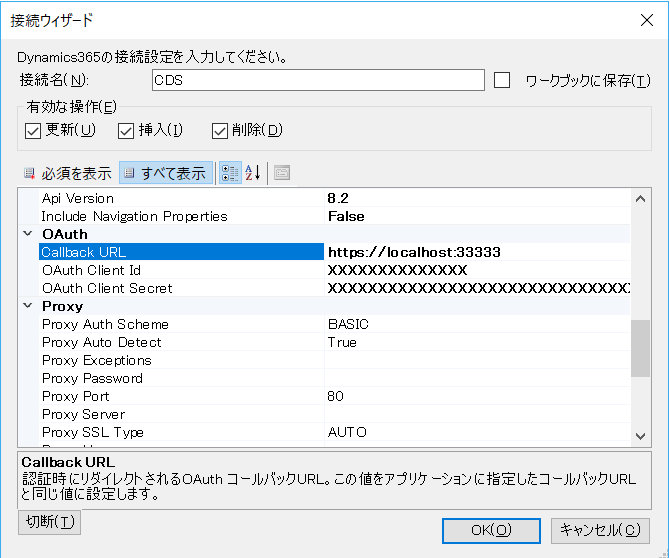Collapse the Proxy category
670x558 pixels.
(x=28, y=306)
